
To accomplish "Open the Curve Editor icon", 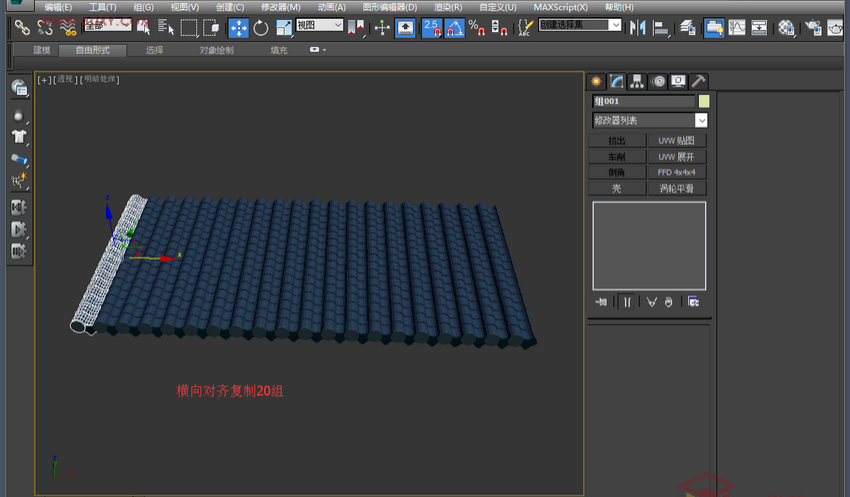I will 737,28.
